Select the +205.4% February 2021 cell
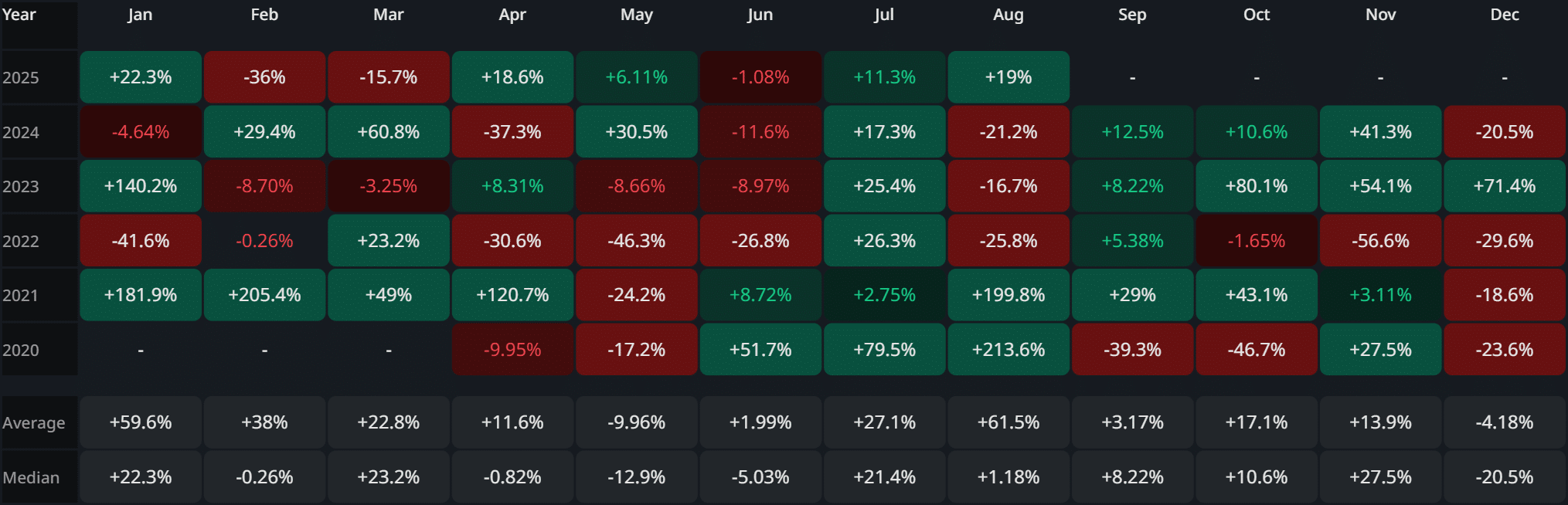This screenshot has height=505, width=1568. tap(264, 295)
